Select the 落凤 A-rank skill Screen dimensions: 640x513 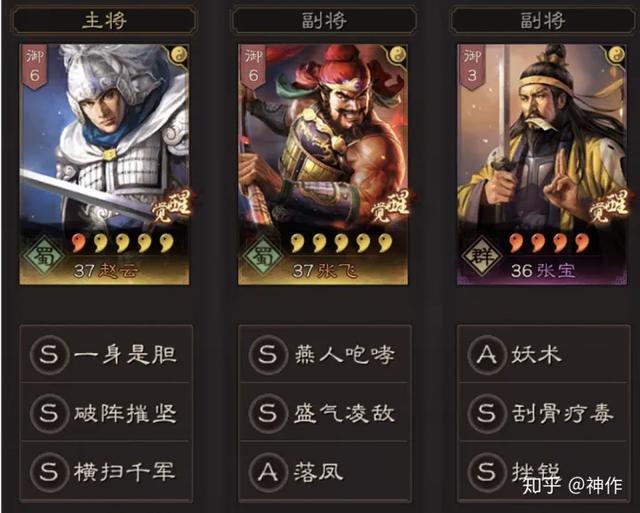click(x=325, y=471)
